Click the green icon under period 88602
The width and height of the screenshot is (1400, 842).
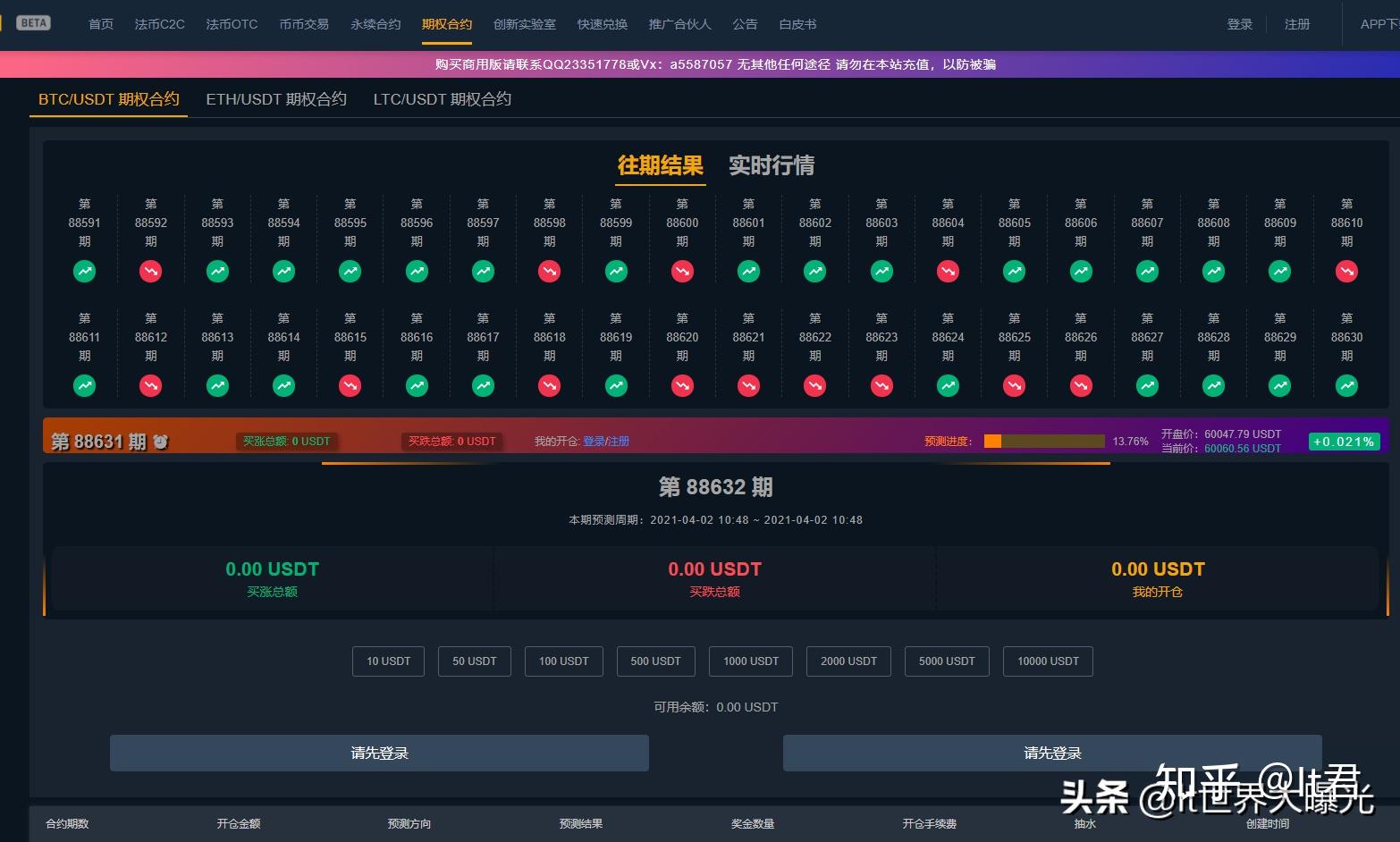click(x=814, y=271)
